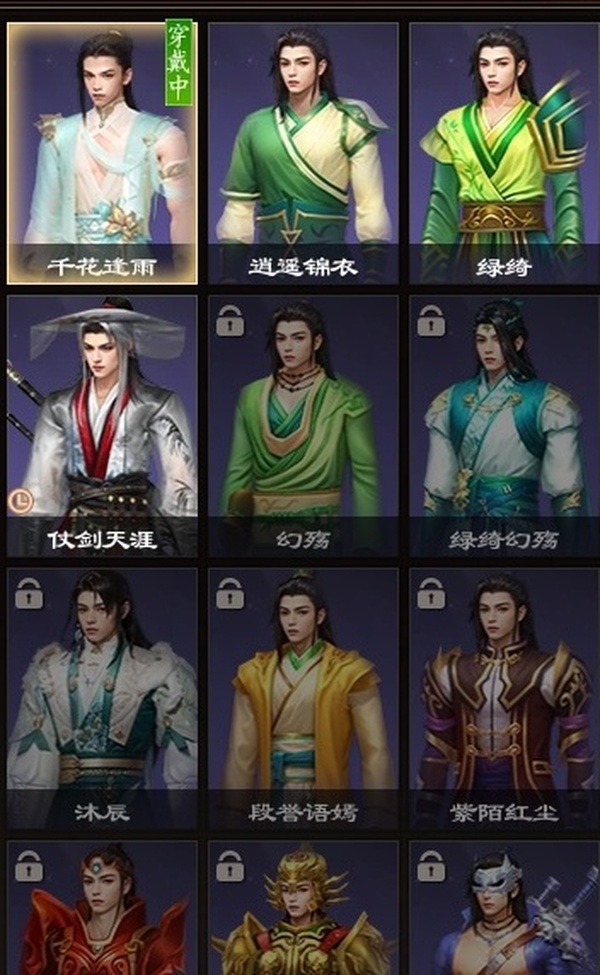Click the lock icon on golden helmet outfit
The image size is (600, 975).
230,866
